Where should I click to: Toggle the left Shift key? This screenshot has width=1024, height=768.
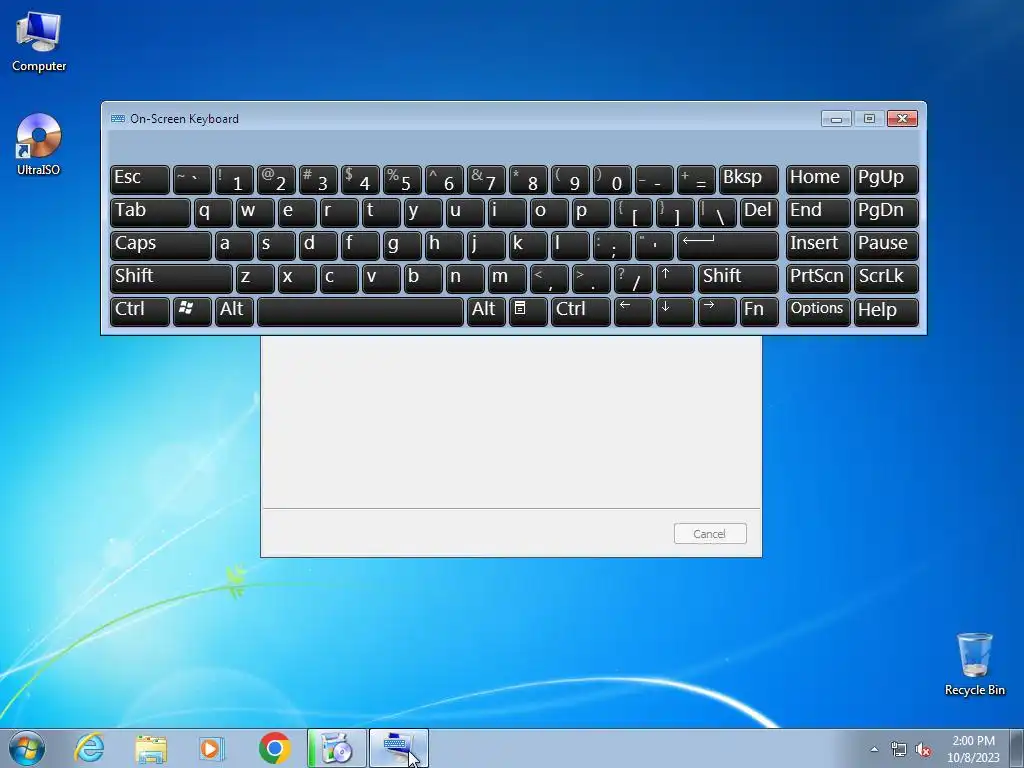[x=171, y=278]
